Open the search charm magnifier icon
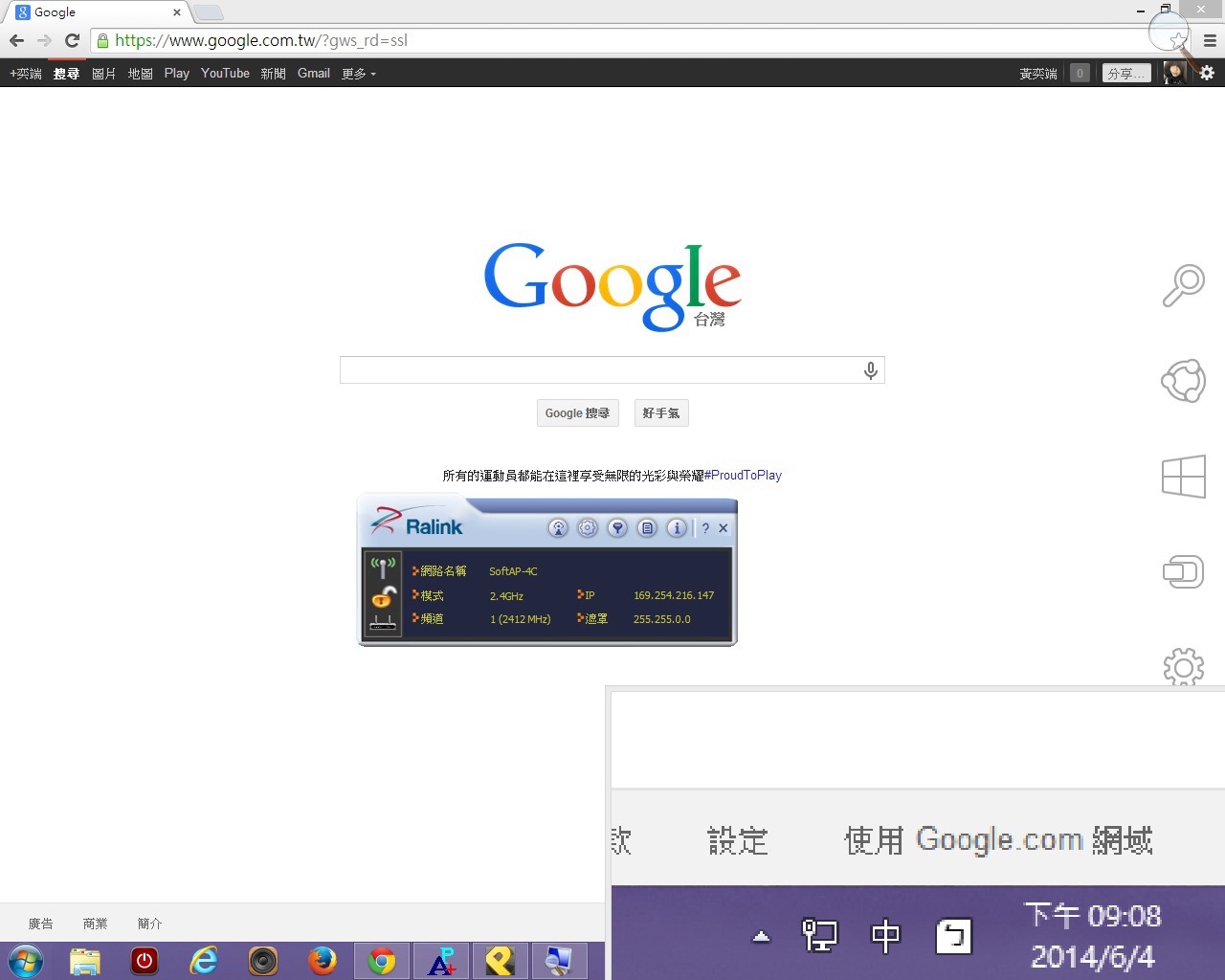This screenshot has width=1225, height=980. 1184,285
